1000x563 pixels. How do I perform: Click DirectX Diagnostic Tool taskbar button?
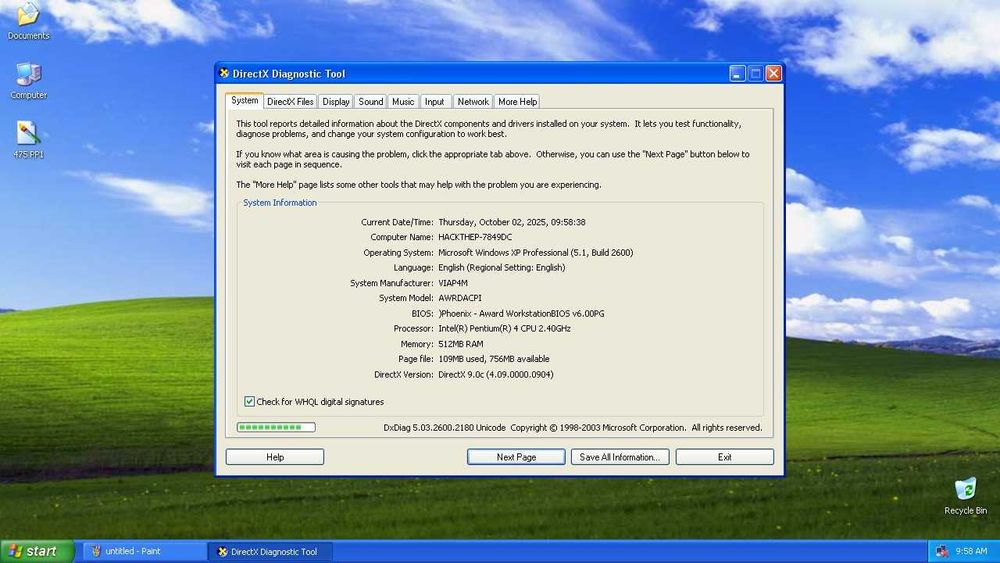tap(268, 552)
